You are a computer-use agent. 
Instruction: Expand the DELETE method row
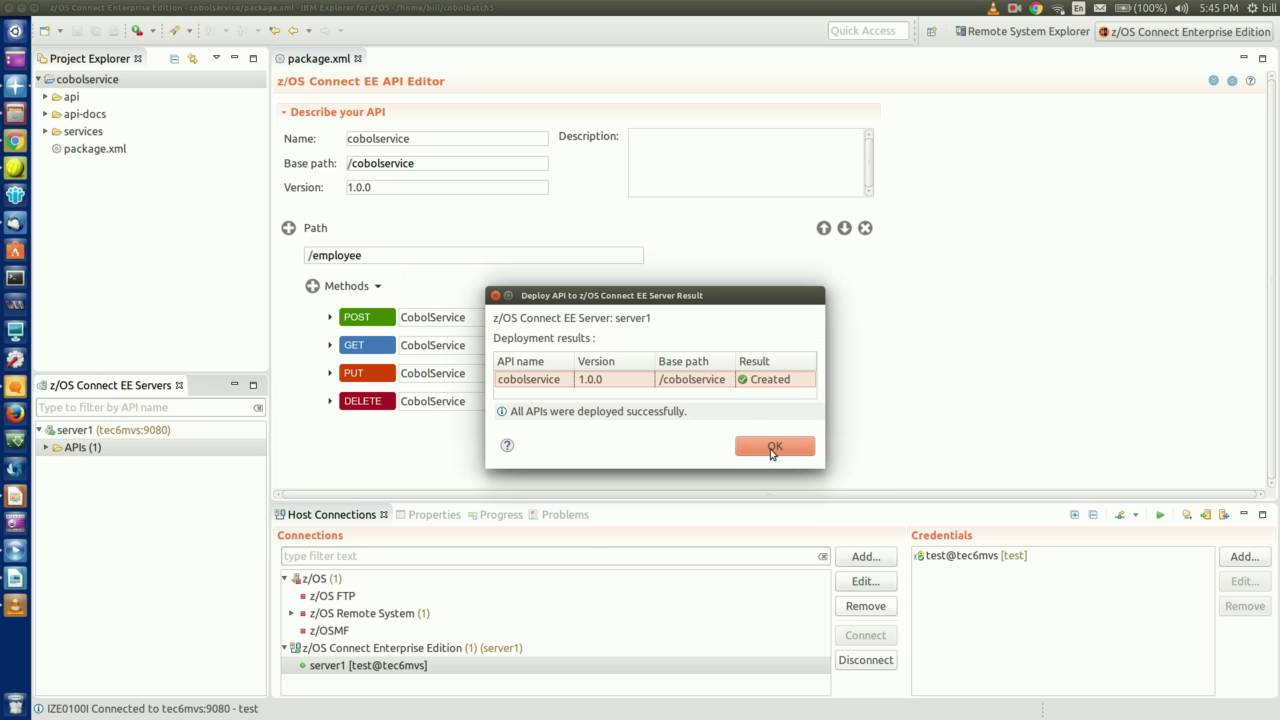coord(330,401)
